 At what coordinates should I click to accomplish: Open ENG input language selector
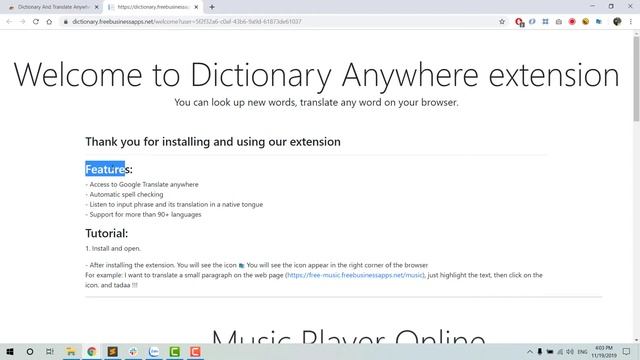582,351
